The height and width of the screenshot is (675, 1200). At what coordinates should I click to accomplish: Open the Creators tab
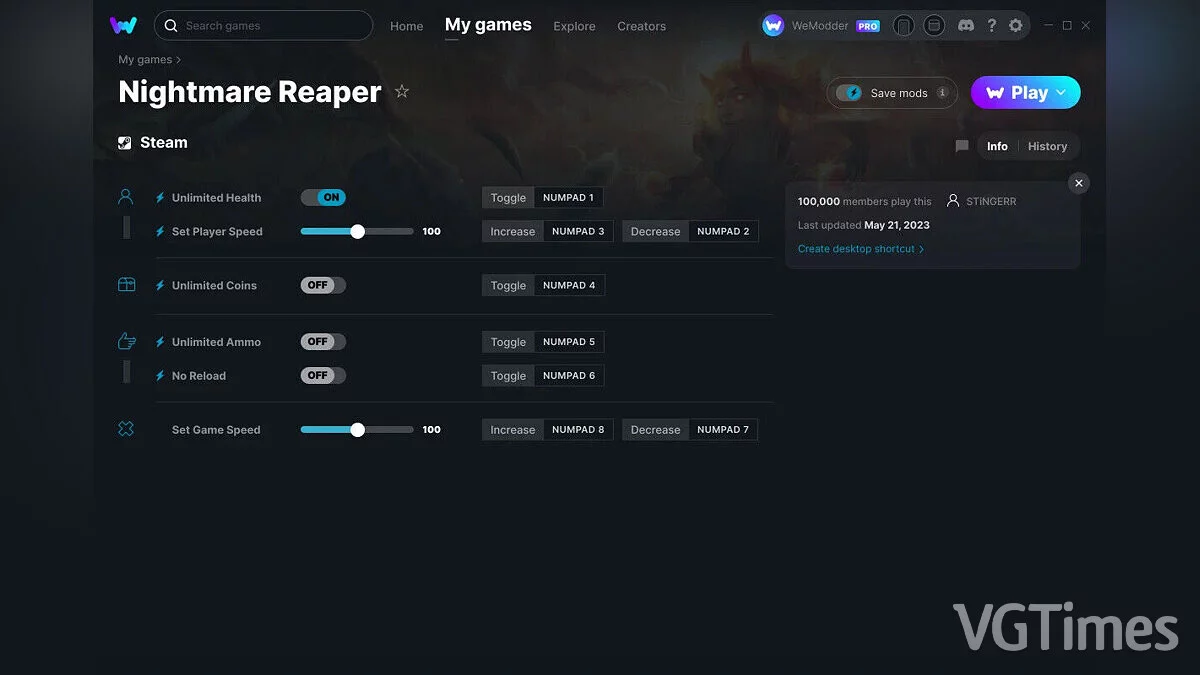(642, 26)
